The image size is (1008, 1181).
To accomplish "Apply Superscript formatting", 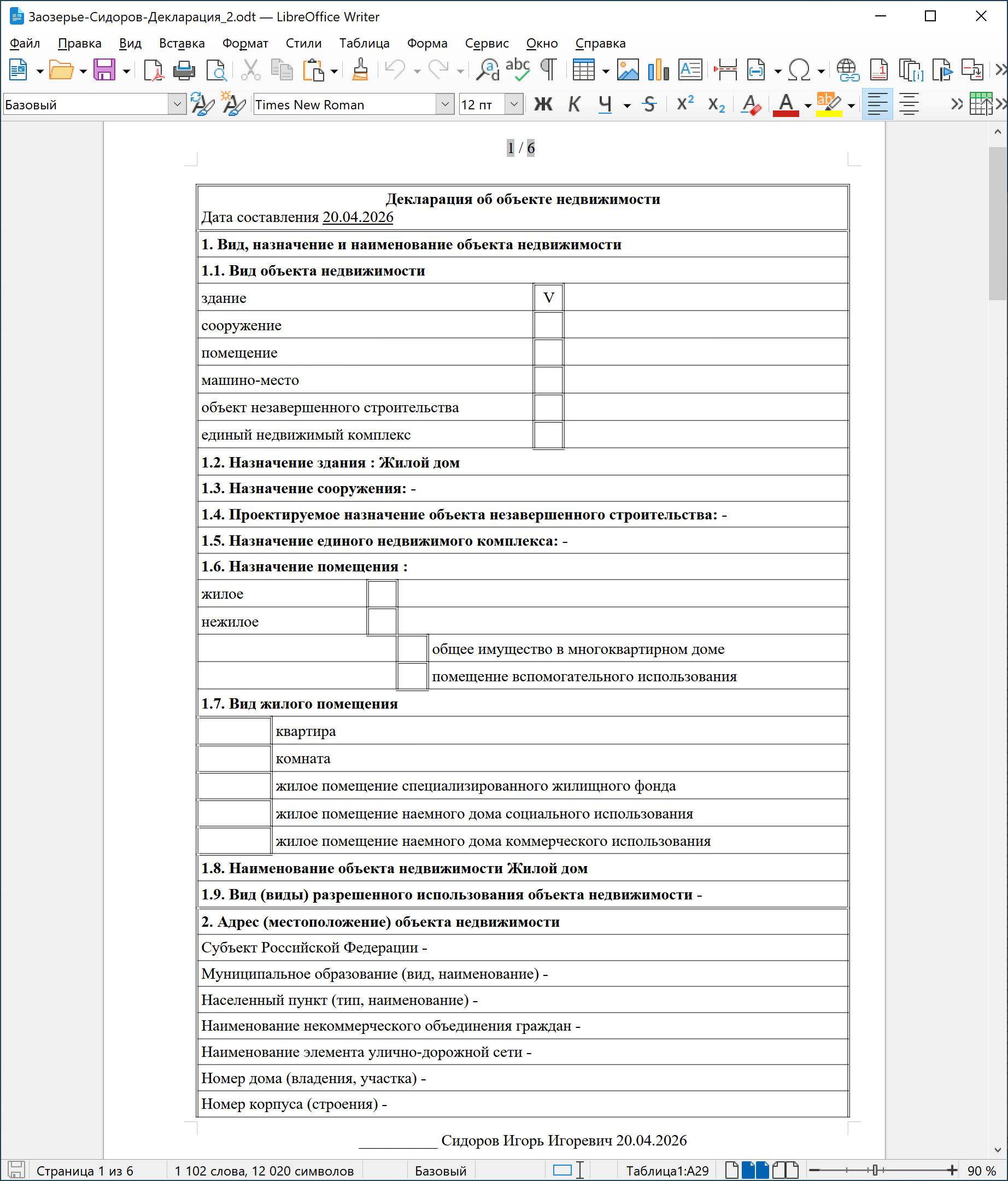I will pos(685,104).
